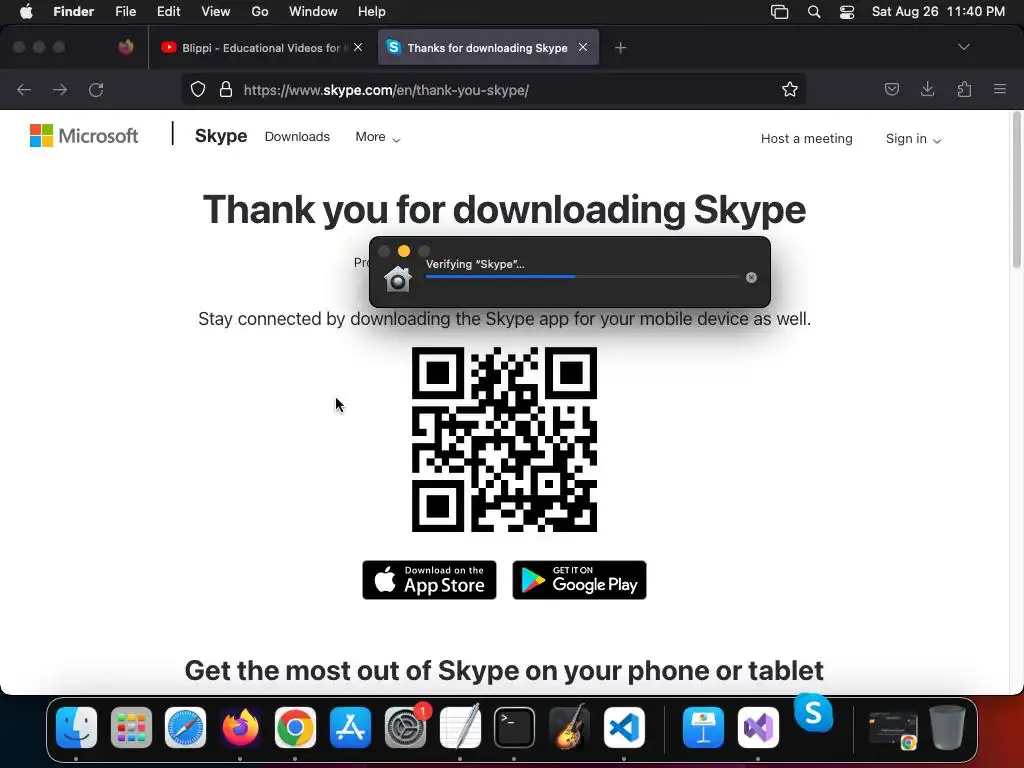Open Firefox from the Dock
This screenshot has width=1024, height=768.
[240, 728]
